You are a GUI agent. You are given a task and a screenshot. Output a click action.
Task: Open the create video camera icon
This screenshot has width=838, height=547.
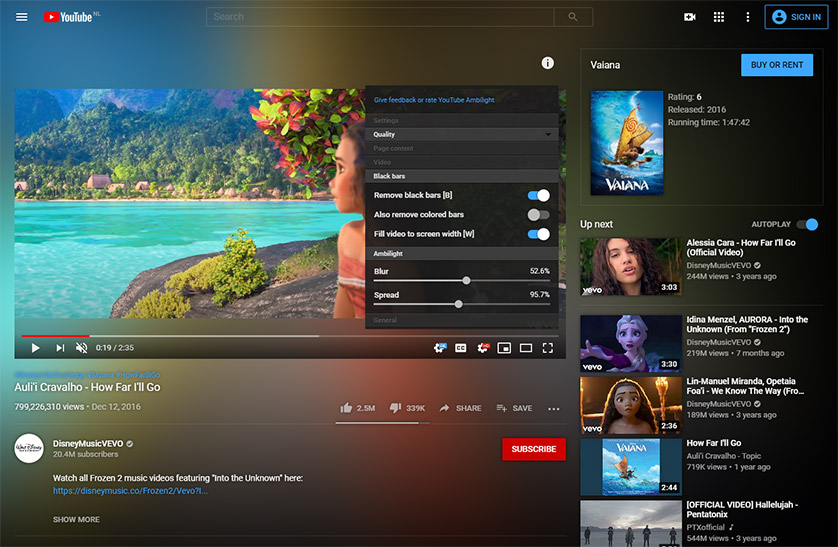click(x=690, y=17)
